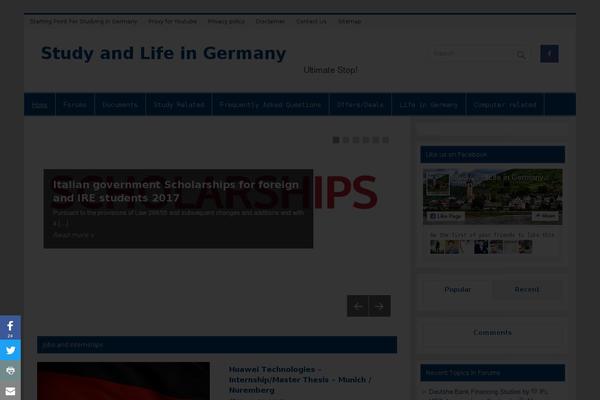Click the Jobs and Internships section header
This screenshot has width=600, height=400.
point(217,345)
